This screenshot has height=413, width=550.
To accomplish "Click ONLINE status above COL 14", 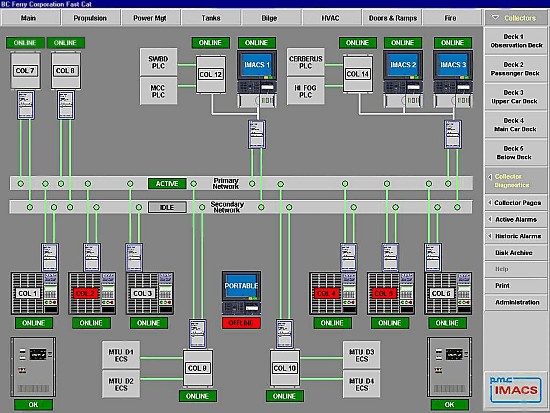I will (358, 43).
